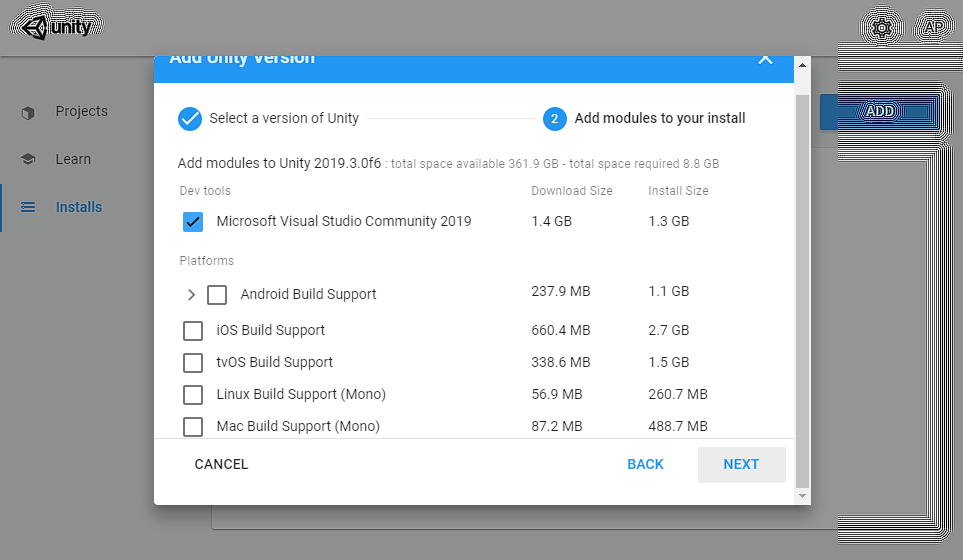Cancel adding the Unity version
The image size is (963, 560).
221,464
